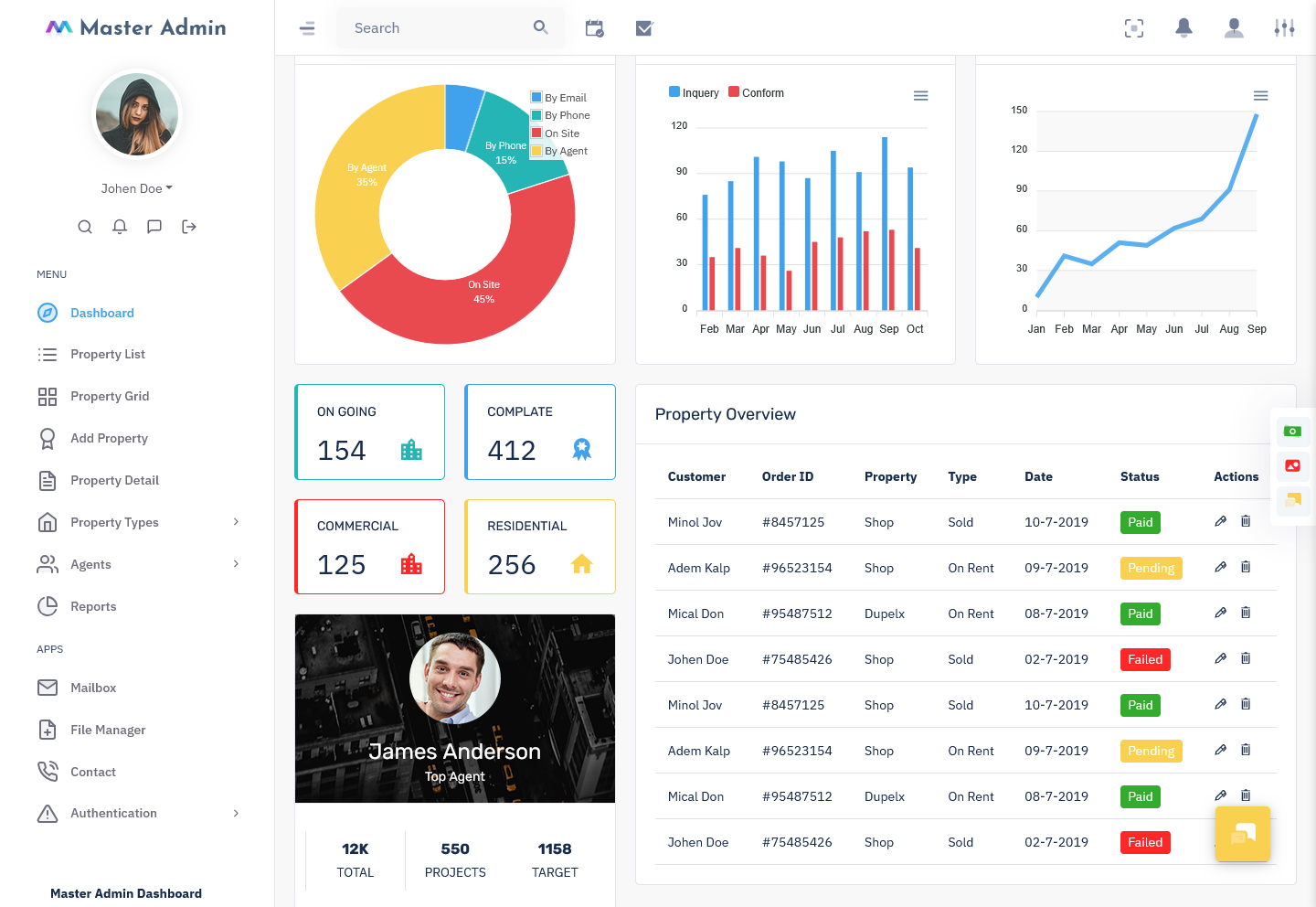Delete the first Adem Kalp order row
Image resolution: width=1316 pixels, height=907 pixels.
tap(1246, 567)
